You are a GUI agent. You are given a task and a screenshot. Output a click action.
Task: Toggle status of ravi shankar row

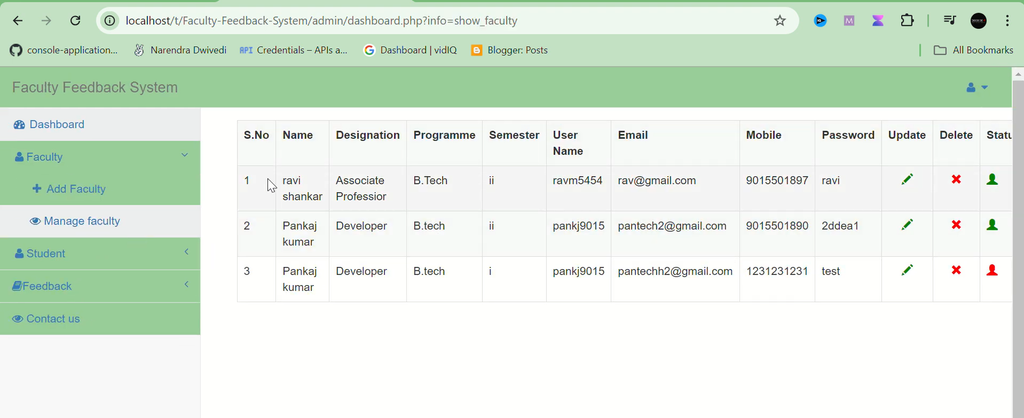pyautogui.click(x=992, y=179)
